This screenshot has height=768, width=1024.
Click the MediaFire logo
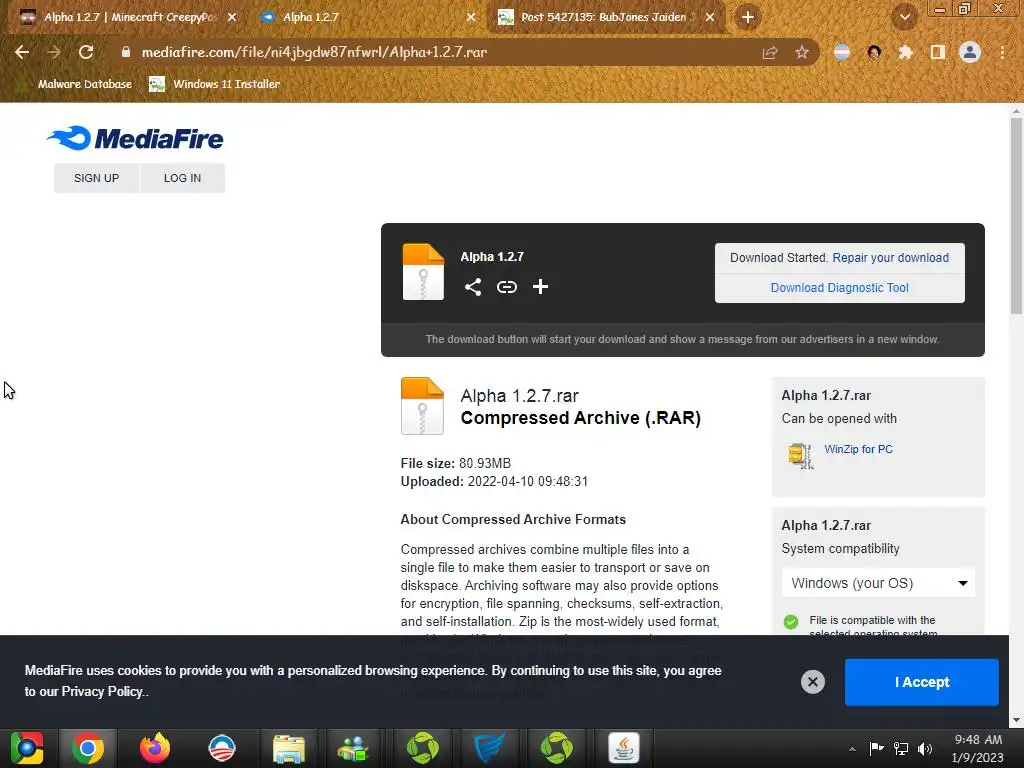(x=135, y=138)
